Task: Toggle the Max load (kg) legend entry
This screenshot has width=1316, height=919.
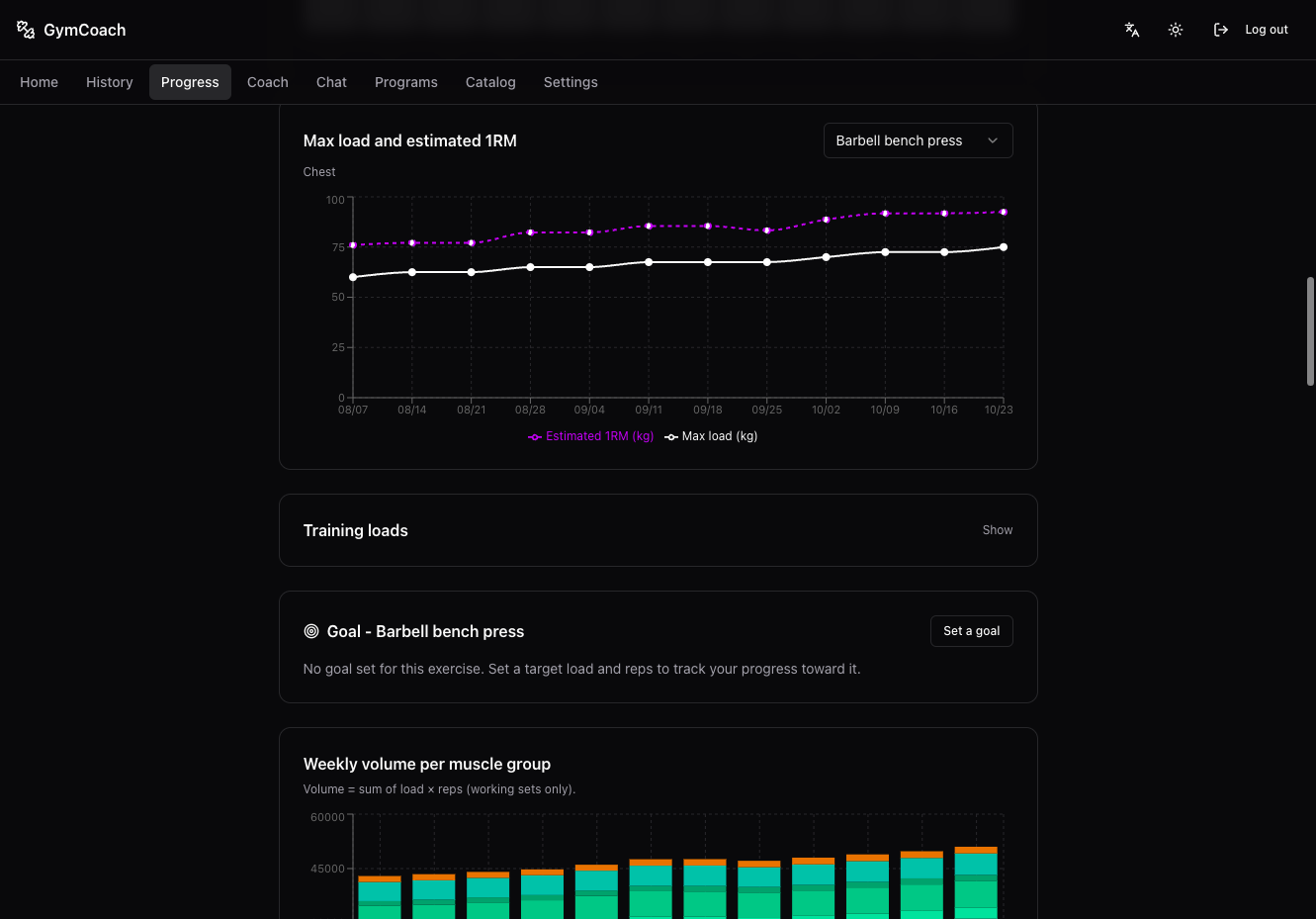Action: click(x=711, y=436)
